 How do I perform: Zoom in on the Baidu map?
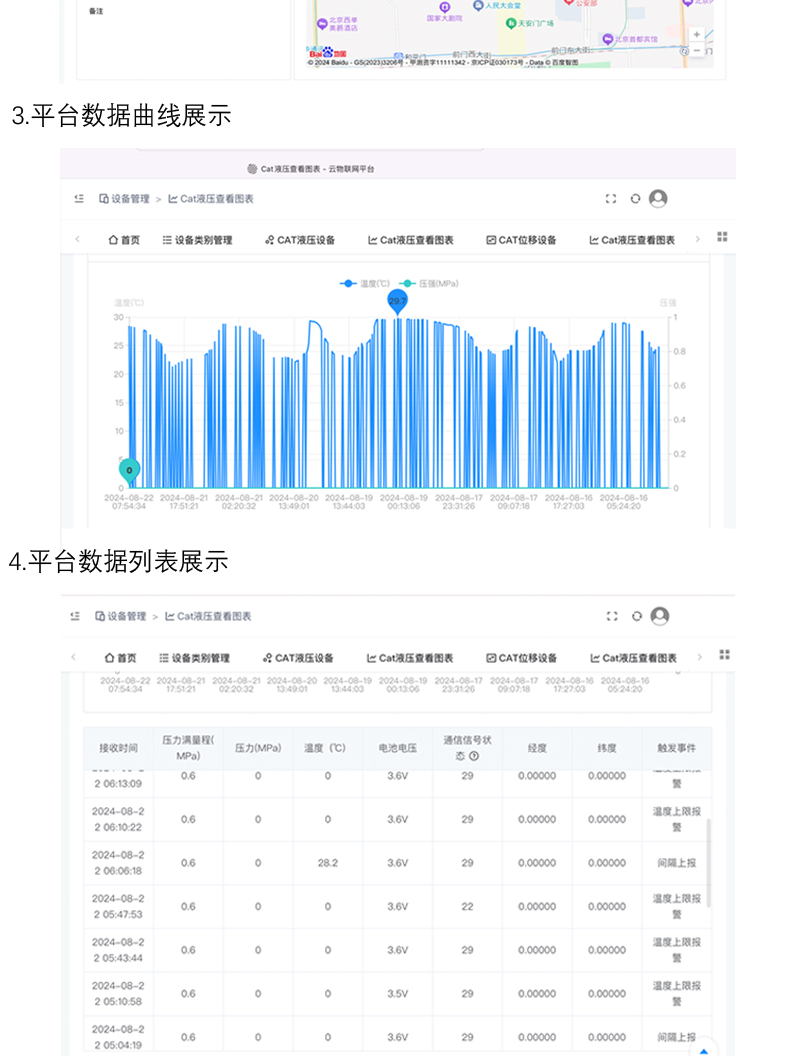(697, 34)
